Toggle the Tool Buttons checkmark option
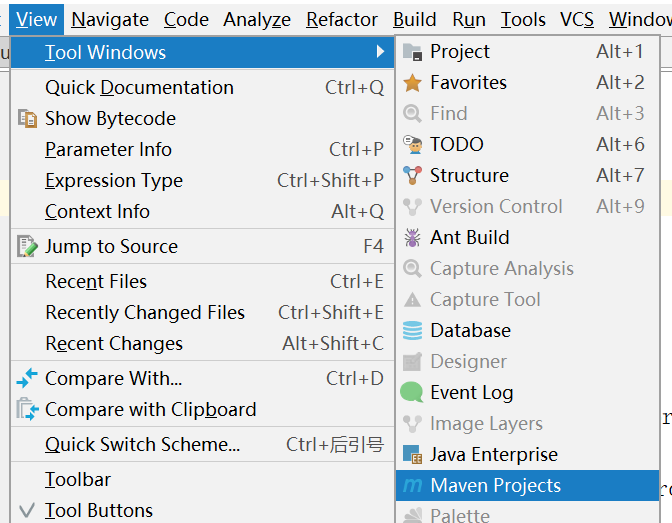 [98, 510]
